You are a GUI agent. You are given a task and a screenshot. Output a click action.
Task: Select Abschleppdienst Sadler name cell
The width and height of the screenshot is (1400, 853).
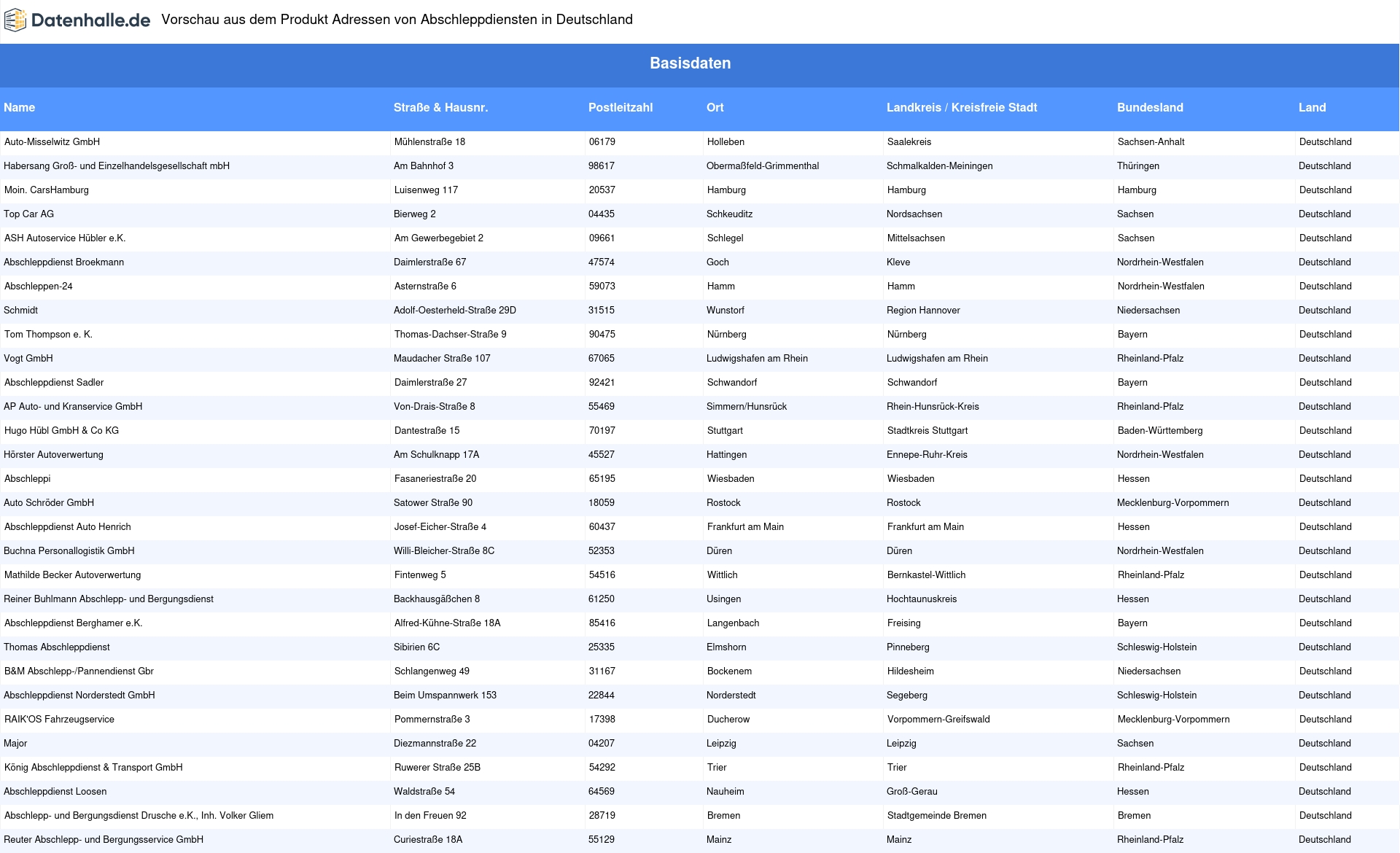54,383
